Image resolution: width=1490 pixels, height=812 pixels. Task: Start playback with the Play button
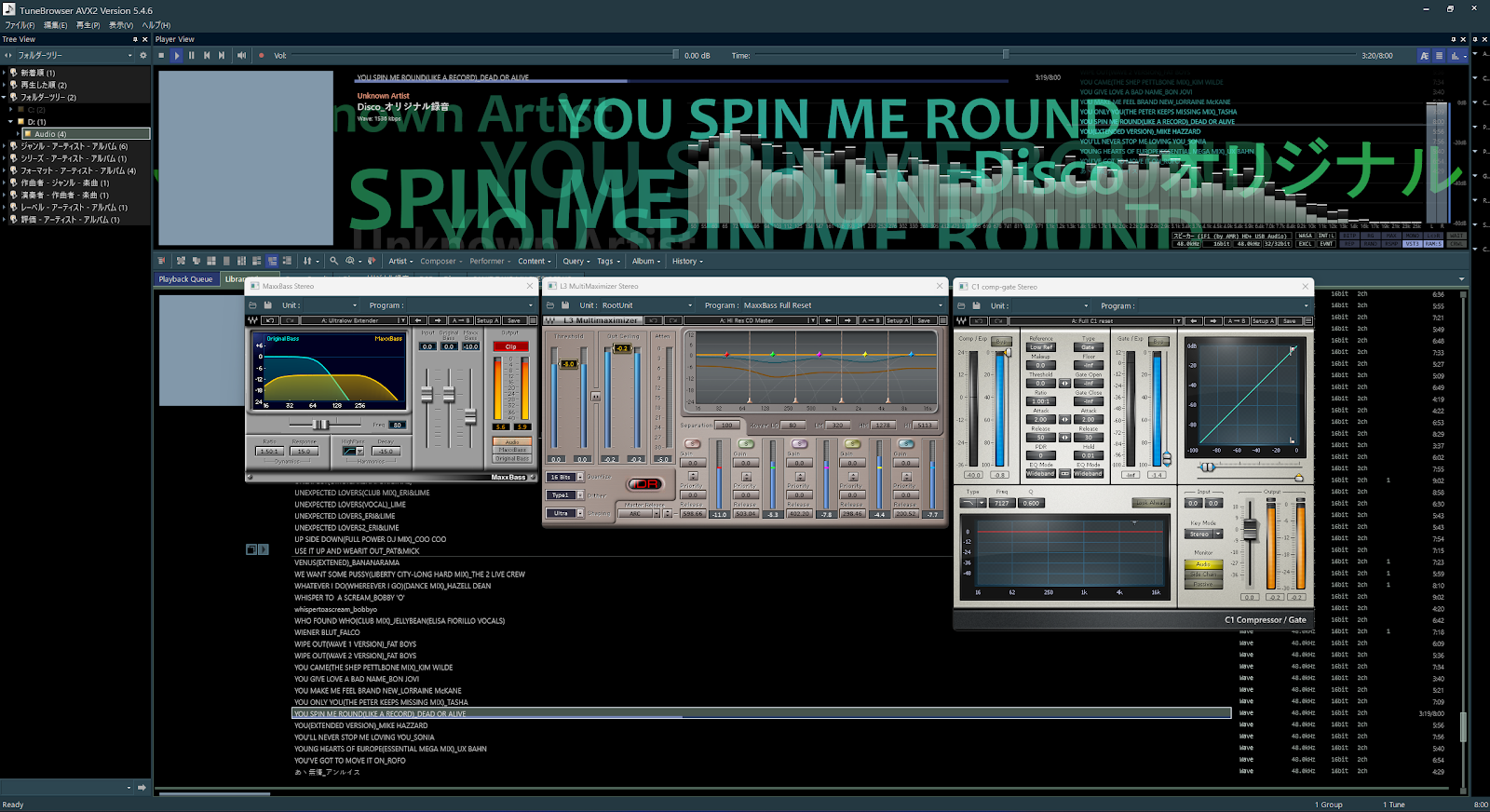(x=177, y=56)
